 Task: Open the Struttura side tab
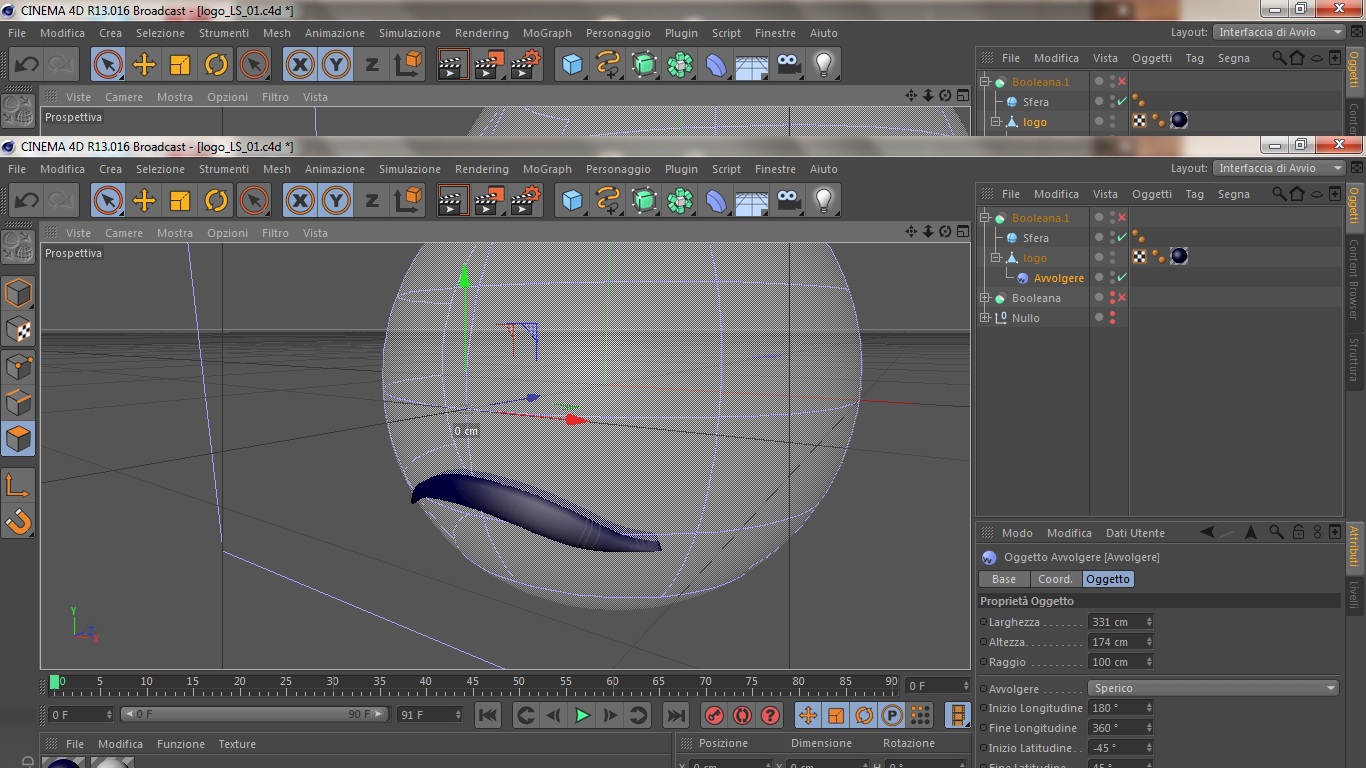click(x=1354, y=360)
